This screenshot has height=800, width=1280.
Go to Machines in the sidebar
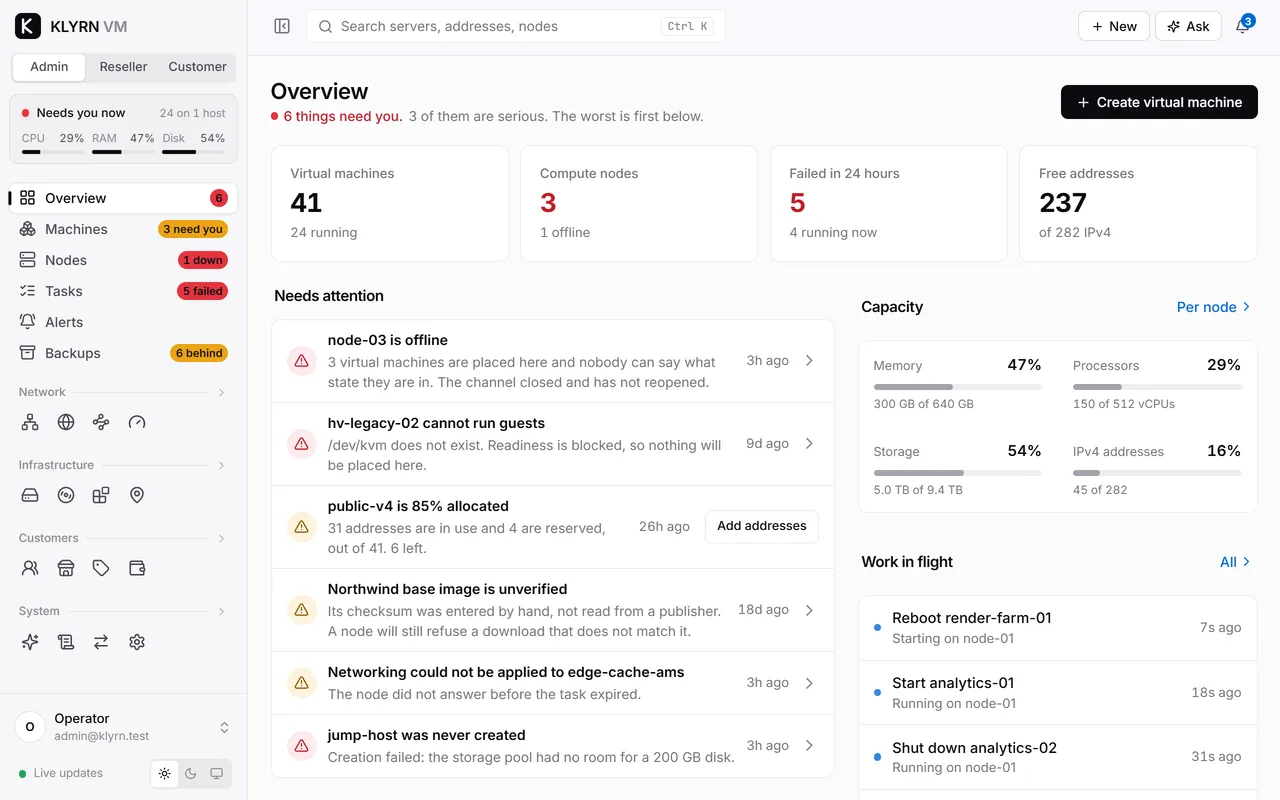click(x=124, y=229)
